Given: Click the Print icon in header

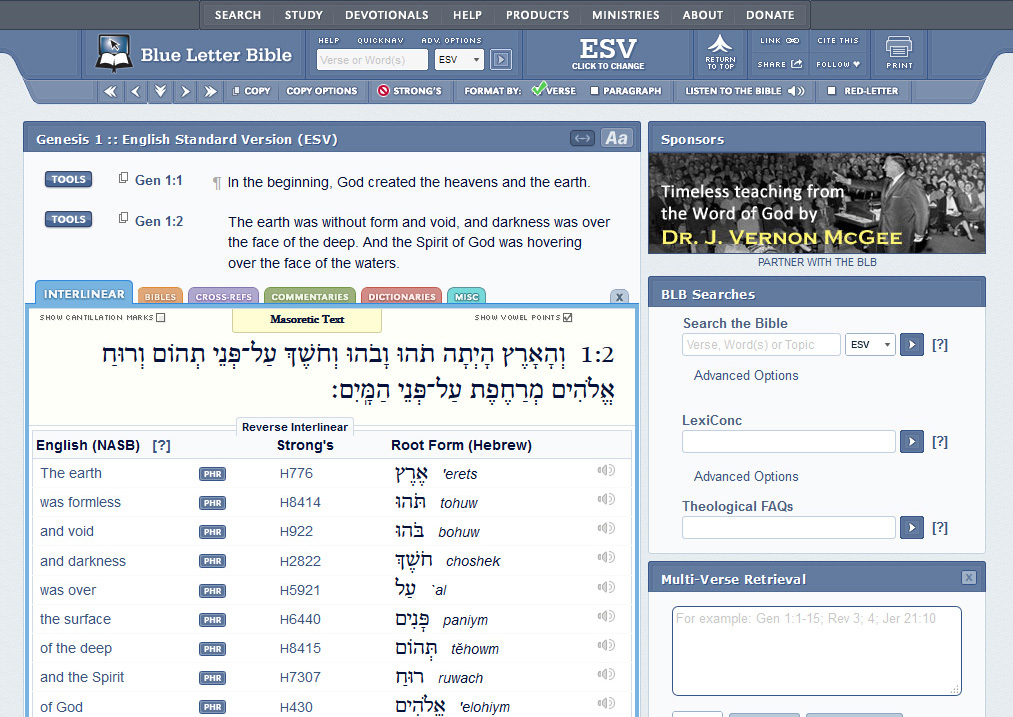Looking at the screenshot, I should 898,52.
